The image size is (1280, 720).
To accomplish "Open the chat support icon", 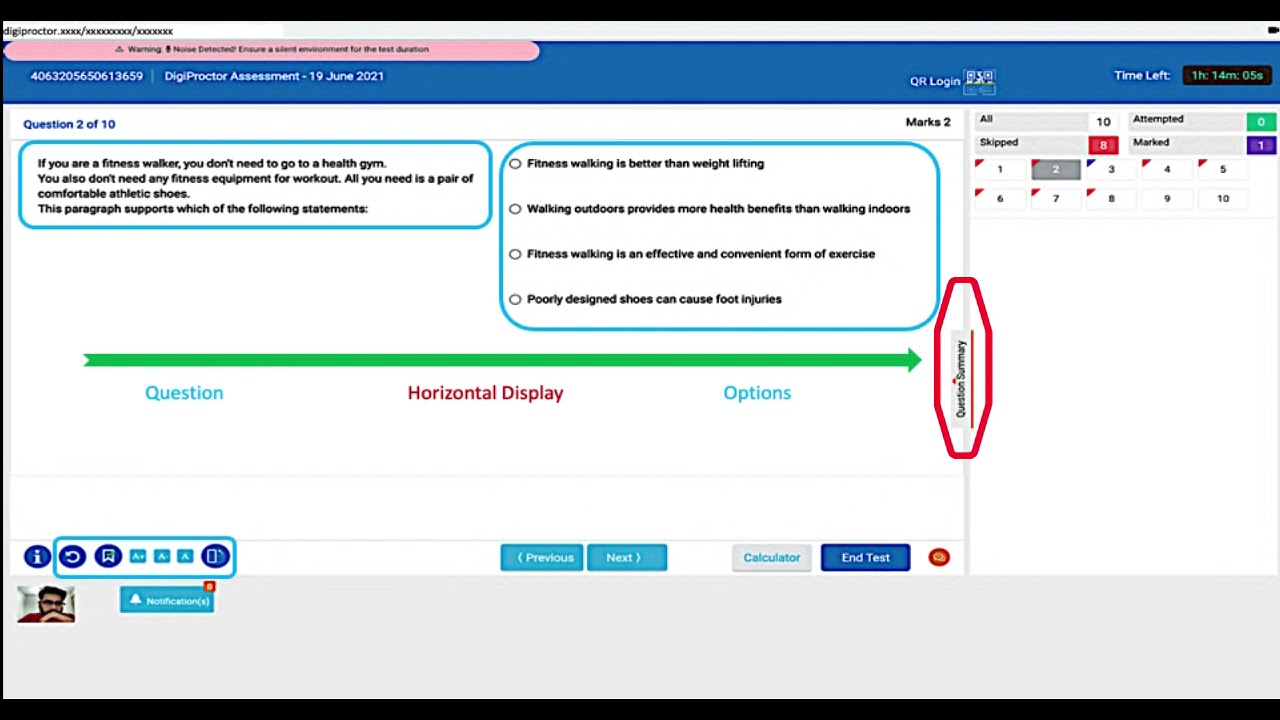I will [938, 558].
